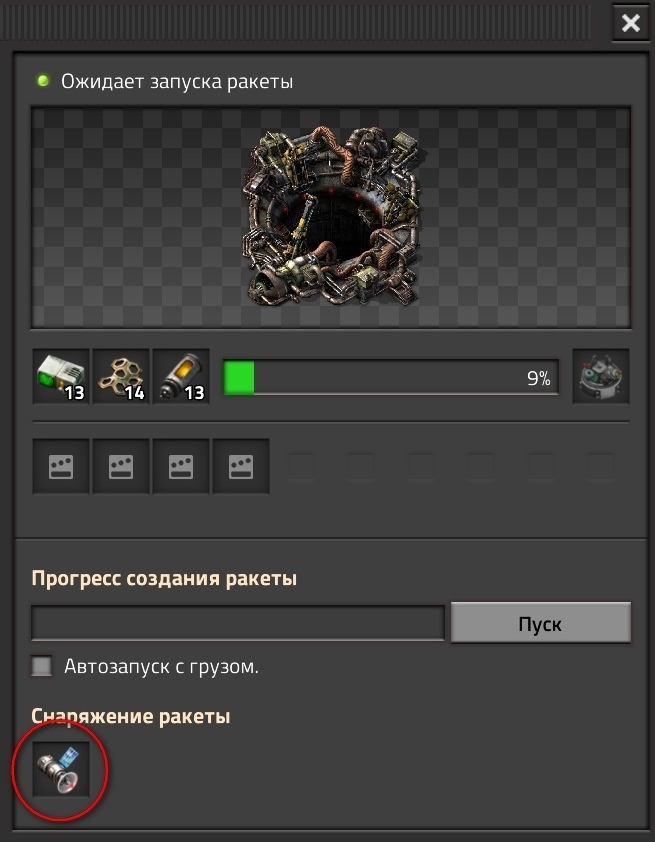Image resolution: width=655 pixels, height=842 pixels.
Task: Launch the rocket with Пуск button
Action: pos(541,622)
